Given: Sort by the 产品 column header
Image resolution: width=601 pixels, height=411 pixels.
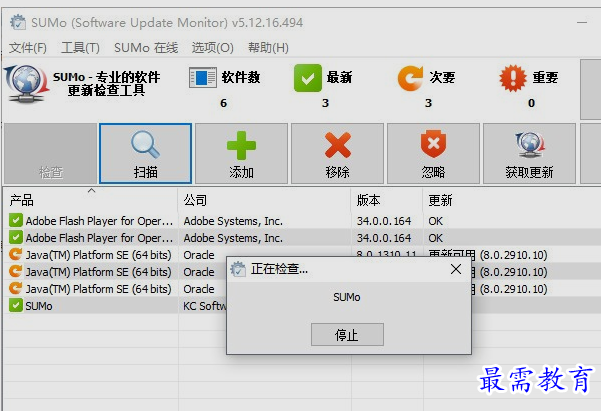Looking at the screenshot, I should tap(90, 200).
